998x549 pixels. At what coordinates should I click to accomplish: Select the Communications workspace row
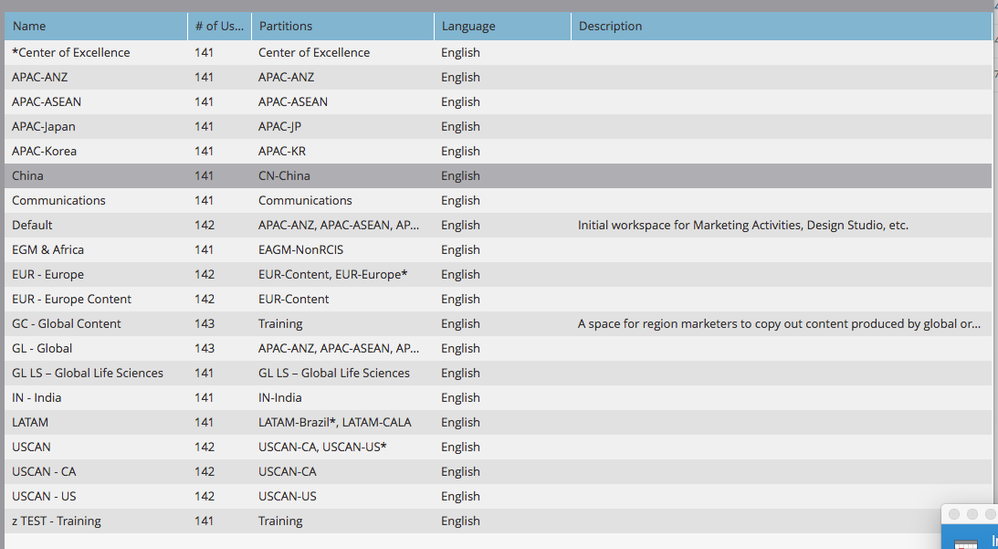coord(498,200)
